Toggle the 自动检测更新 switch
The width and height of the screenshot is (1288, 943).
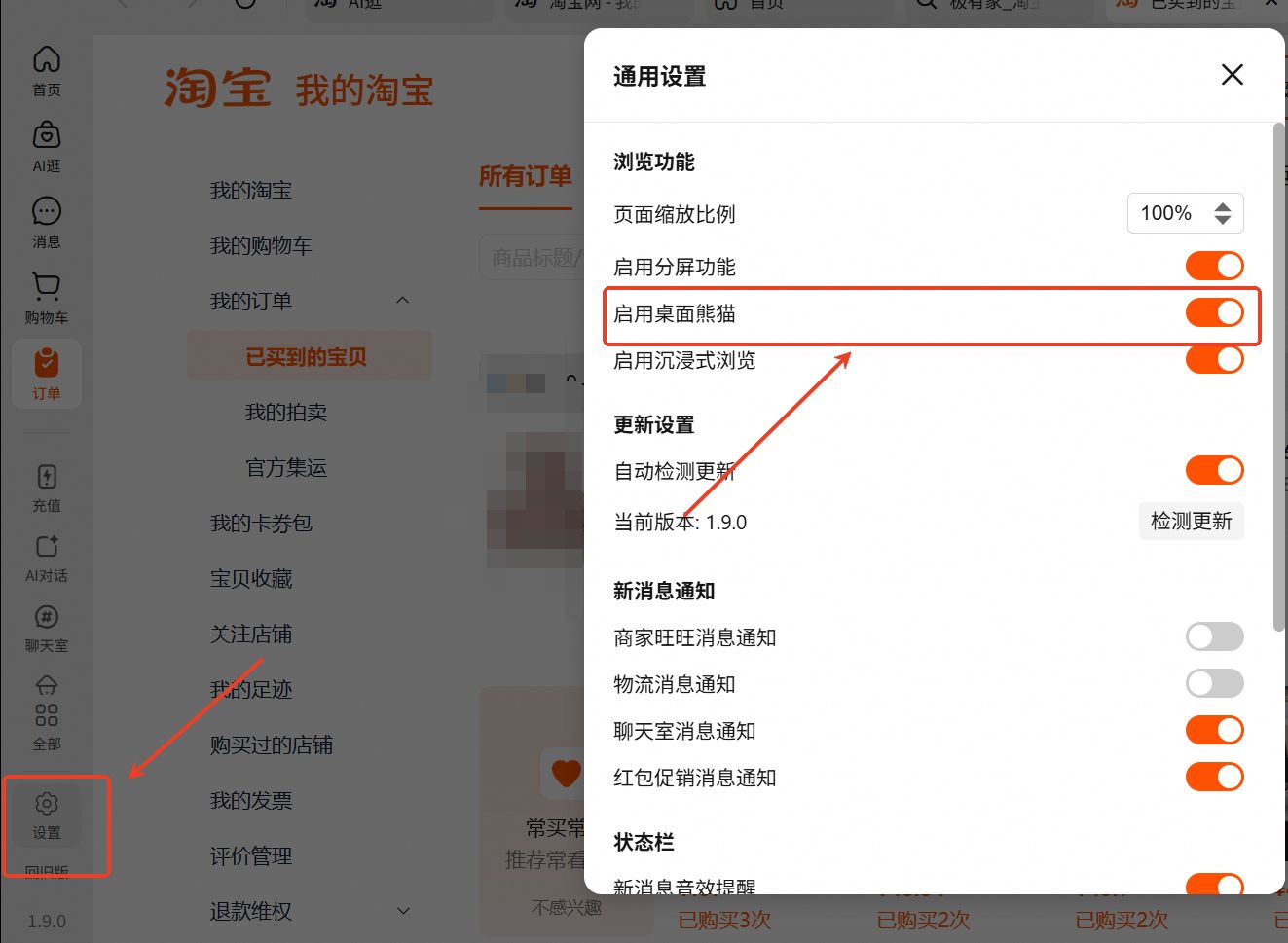[x=1215, y=470]
